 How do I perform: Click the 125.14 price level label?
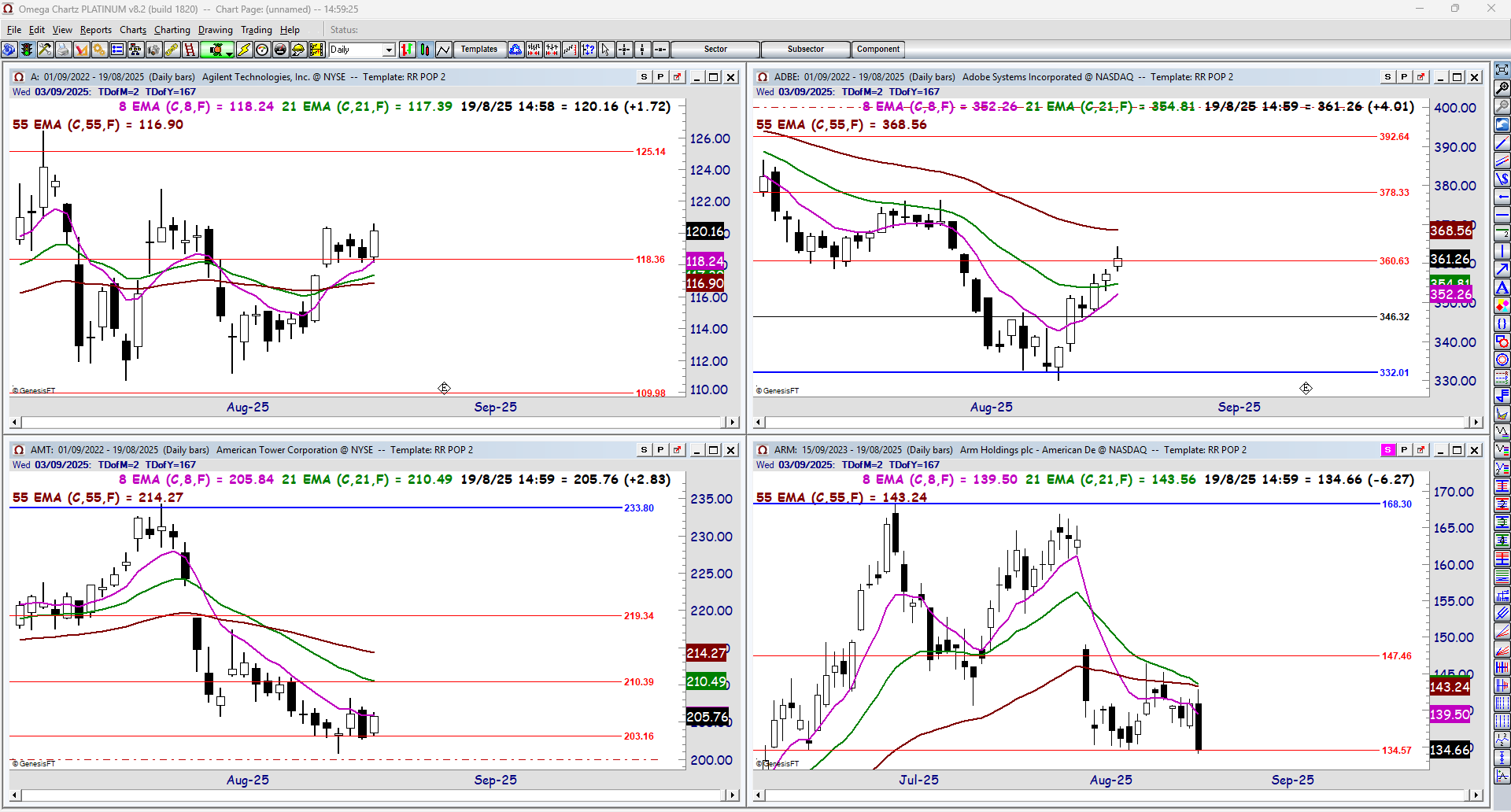point(651,152)
